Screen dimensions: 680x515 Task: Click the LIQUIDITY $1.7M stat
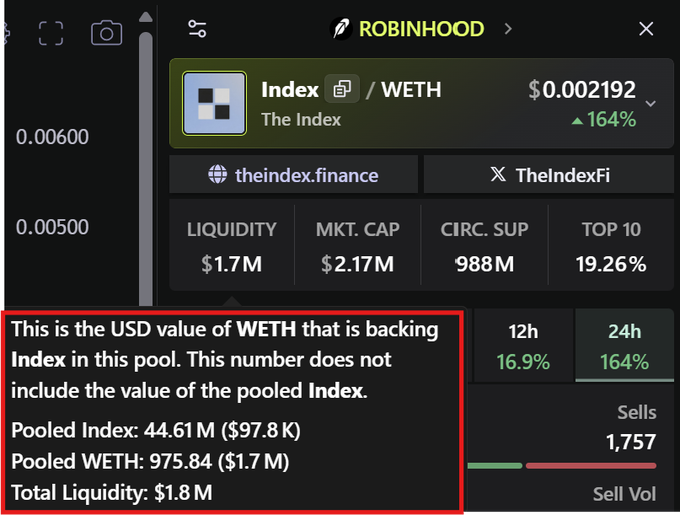[232, 246]
